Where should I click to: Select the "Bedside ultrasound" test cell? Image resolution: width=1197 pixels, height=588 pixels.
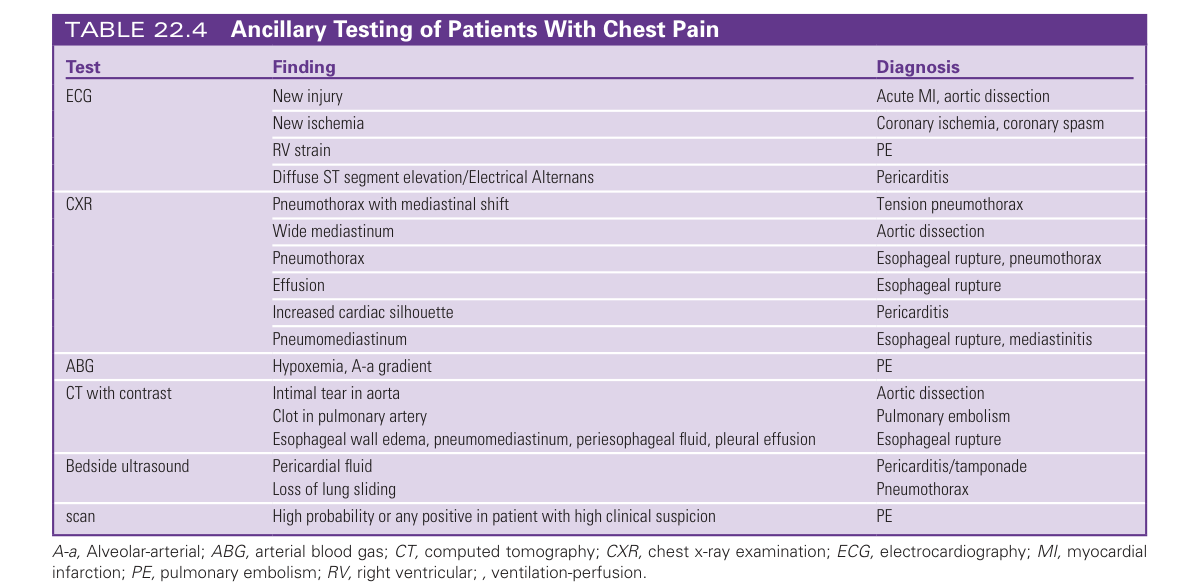[127, 466]
